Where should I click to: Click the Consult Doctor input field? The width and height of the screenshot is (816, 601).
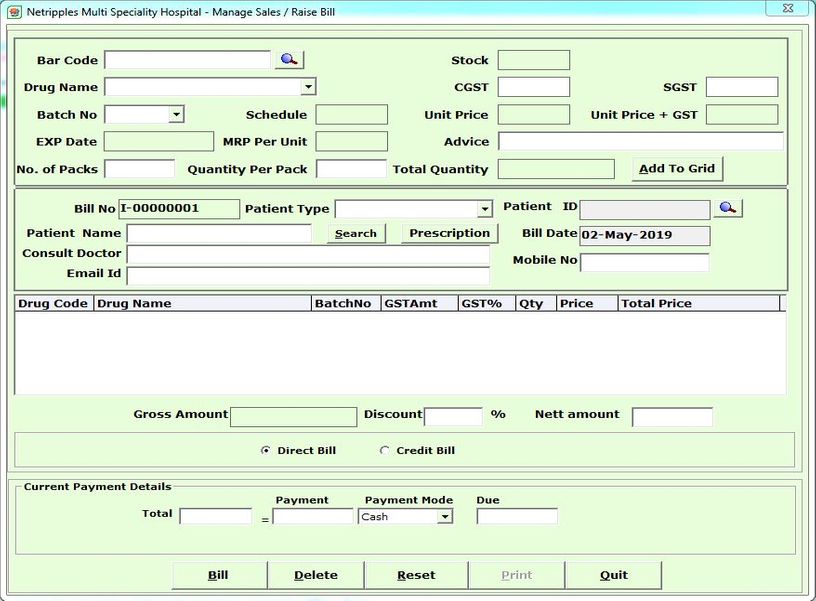pos(308,254)
